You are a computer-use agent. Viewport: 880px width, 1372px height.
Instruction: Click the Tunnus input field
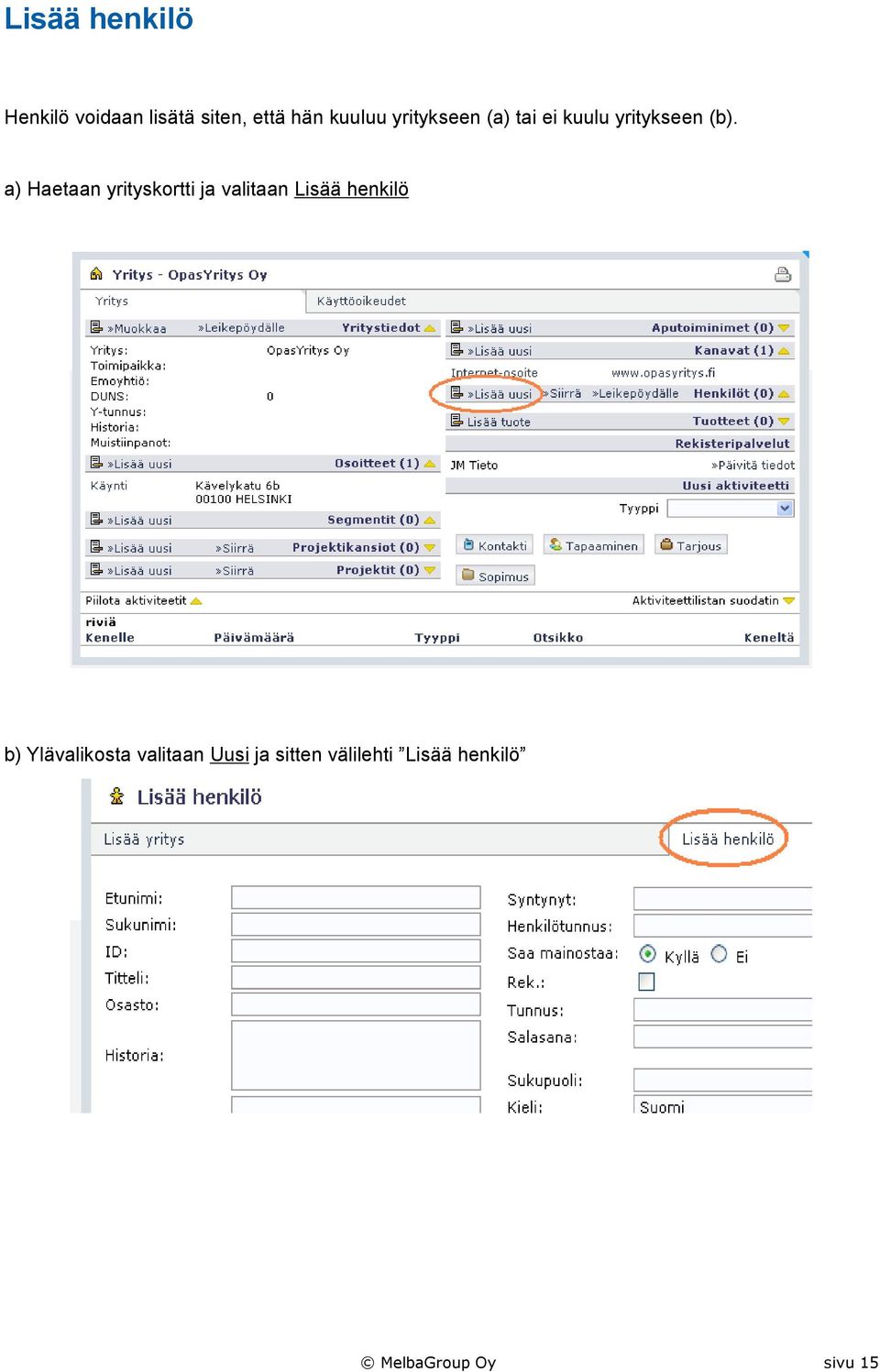[723, 1010]
